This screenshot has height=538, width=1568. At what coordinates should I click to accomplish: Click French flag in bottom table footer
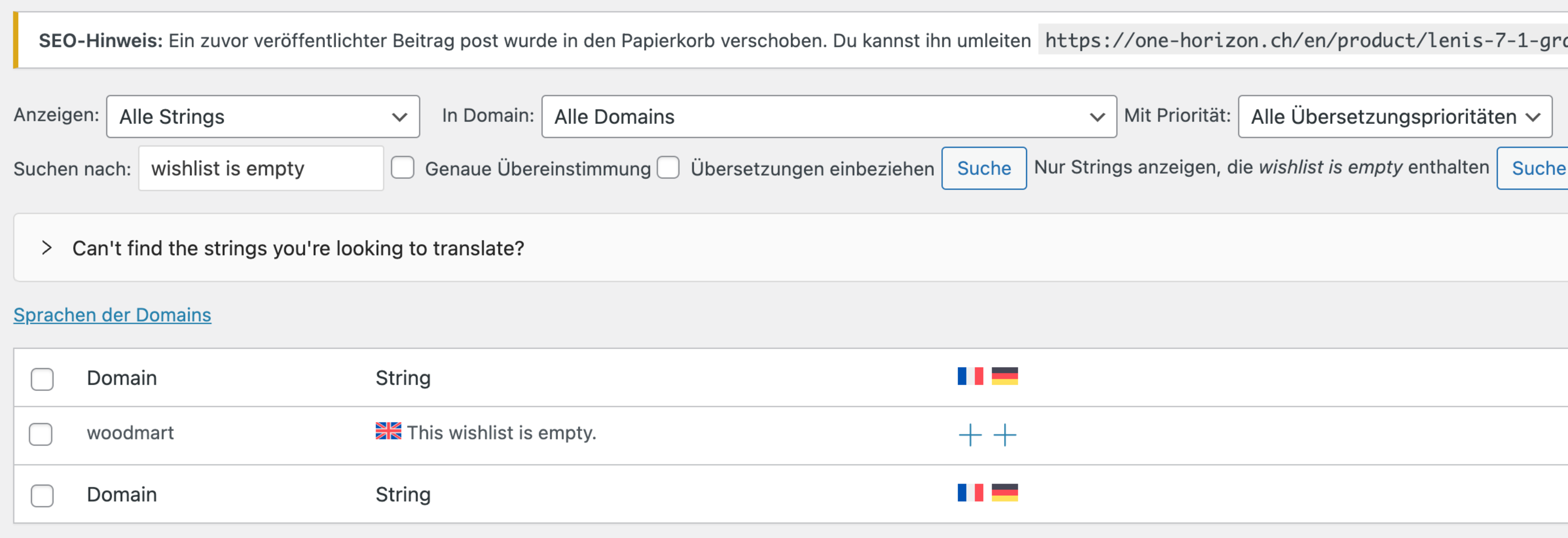pos(970,493)
